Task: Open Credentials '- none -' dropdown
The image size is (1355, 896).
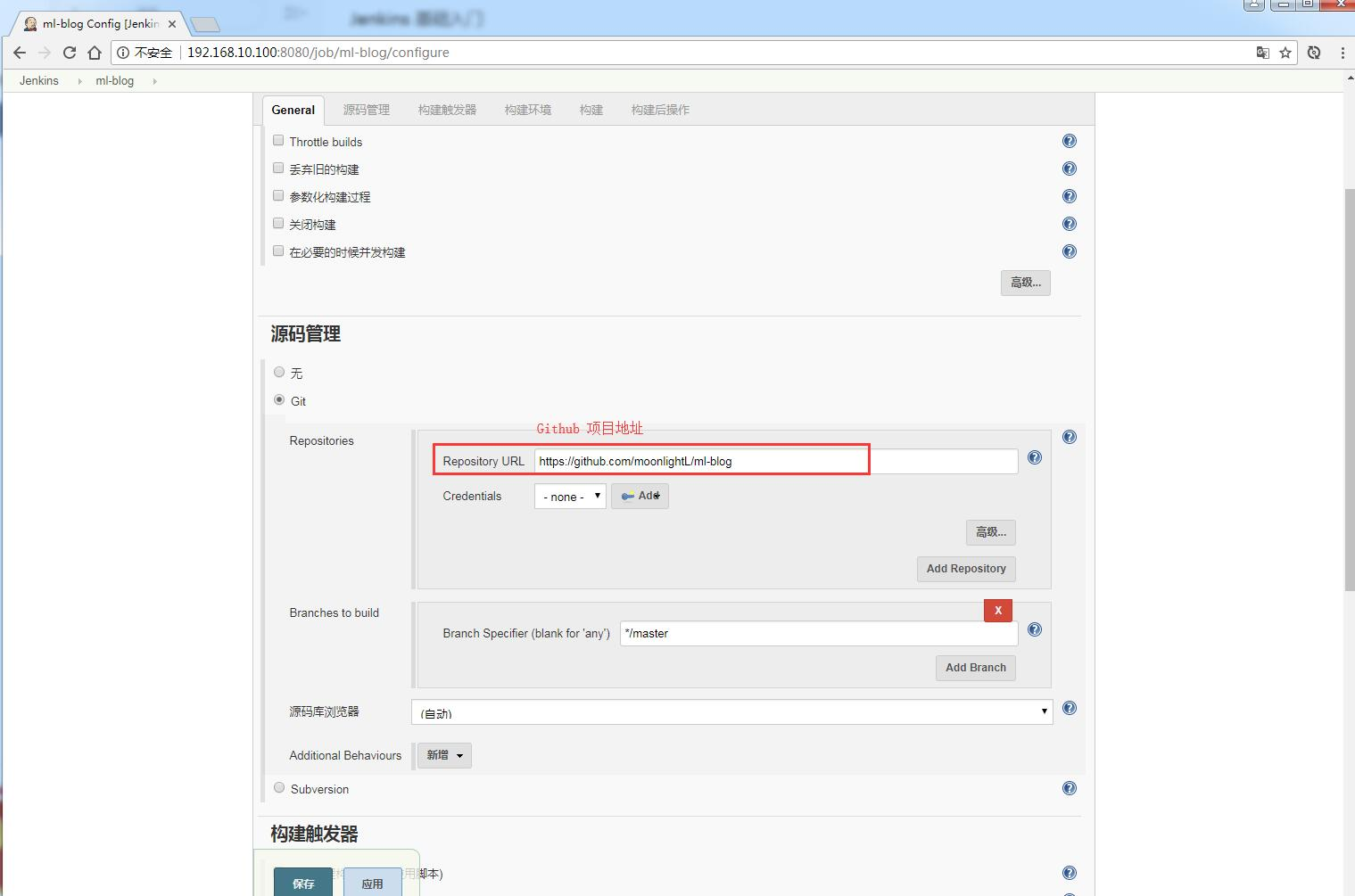Action: tap(570, 497)
